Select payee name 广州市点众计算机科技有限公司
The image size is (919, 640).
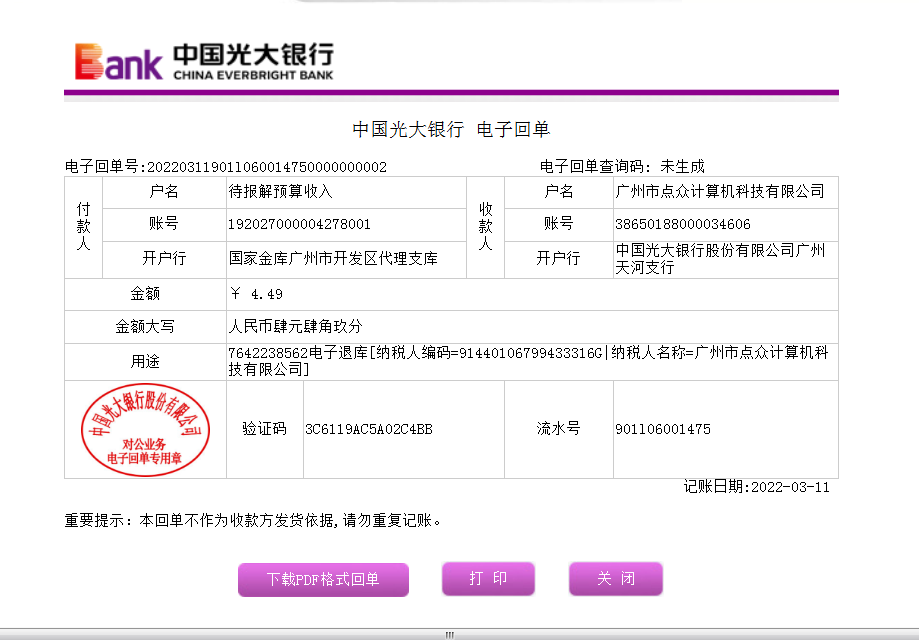click(x=720, y=192)
